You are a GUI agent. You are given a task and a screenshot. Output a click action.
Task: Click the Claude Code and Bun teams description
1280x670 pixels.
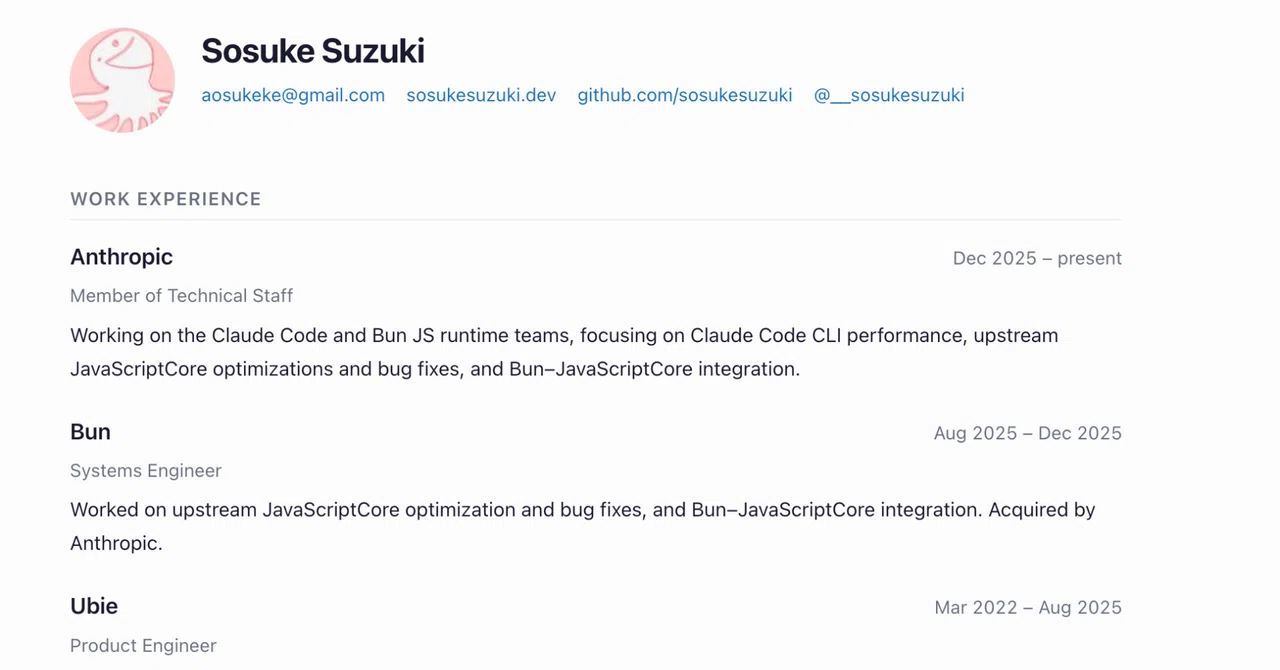[564, 352]
